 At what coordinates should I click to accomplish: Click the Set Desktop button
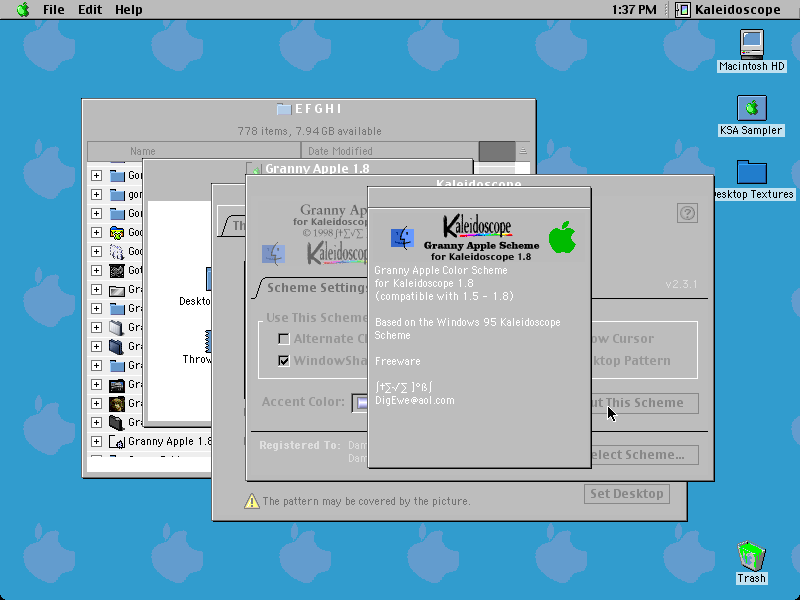pyautogui.click(x=627, y=493)
